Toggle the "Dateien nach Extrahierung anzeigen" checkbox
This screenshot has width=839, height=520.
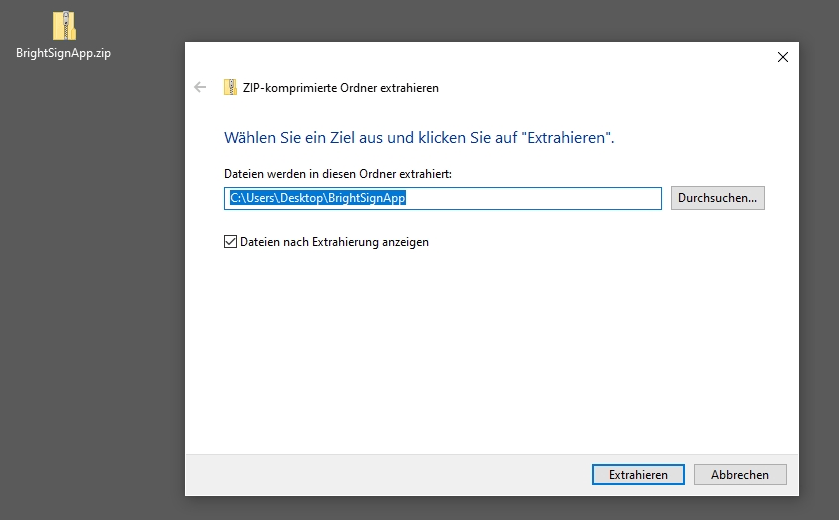[231, 242]
